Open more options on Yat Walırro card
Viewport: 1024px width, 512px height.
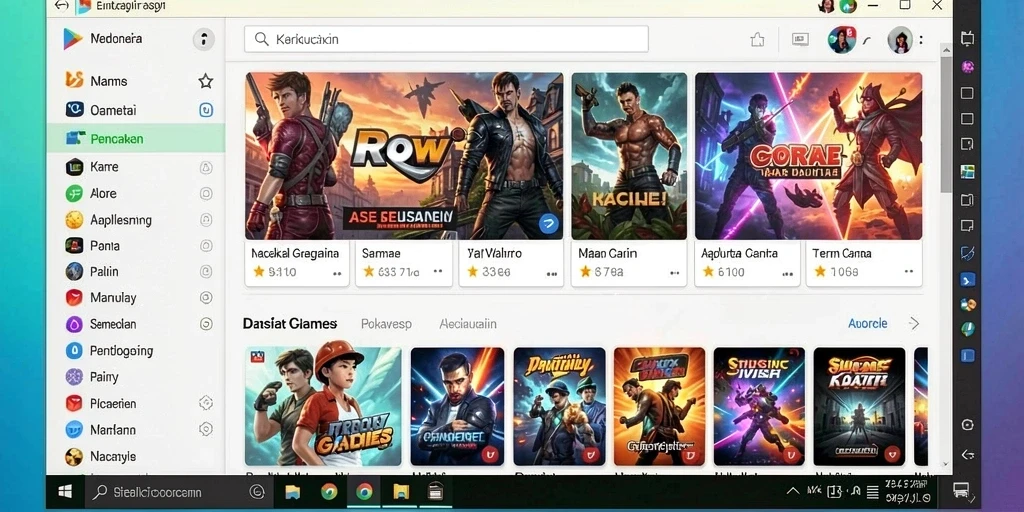click(x=552, y=274)
